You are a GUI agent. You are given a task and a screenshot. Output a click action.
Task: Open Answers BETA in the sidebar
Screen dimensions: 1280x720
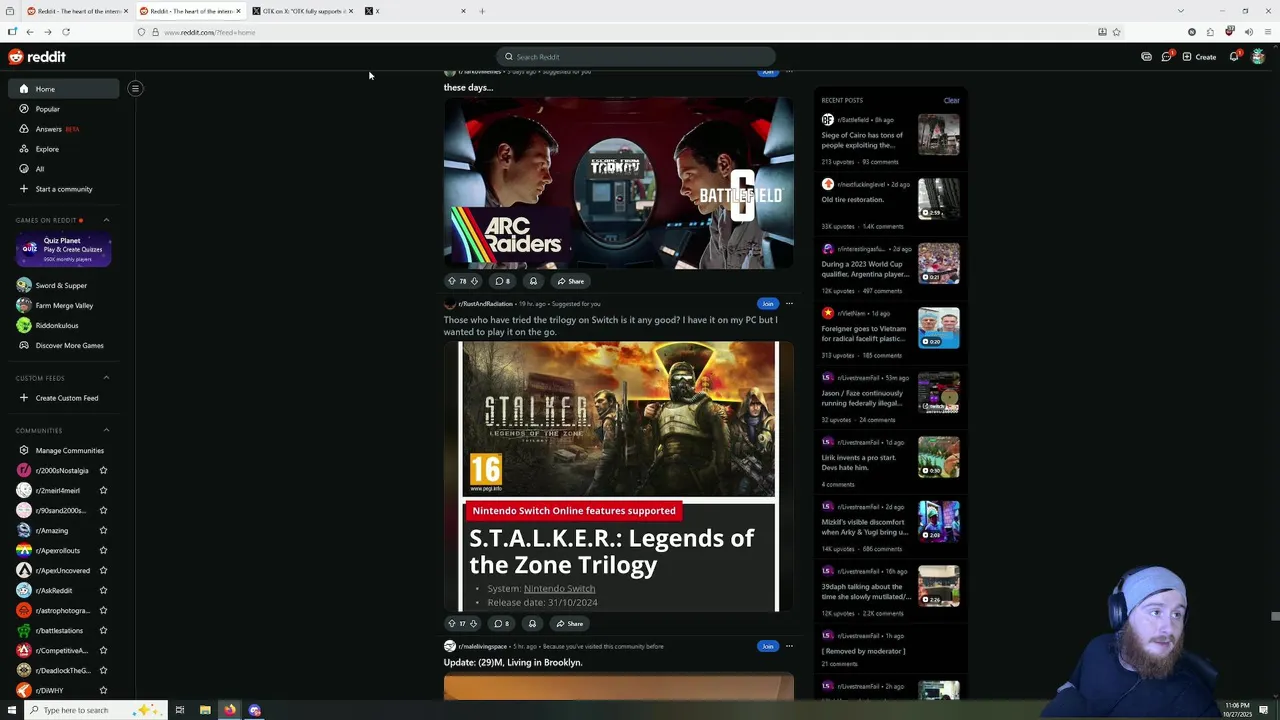coord(56,129)
